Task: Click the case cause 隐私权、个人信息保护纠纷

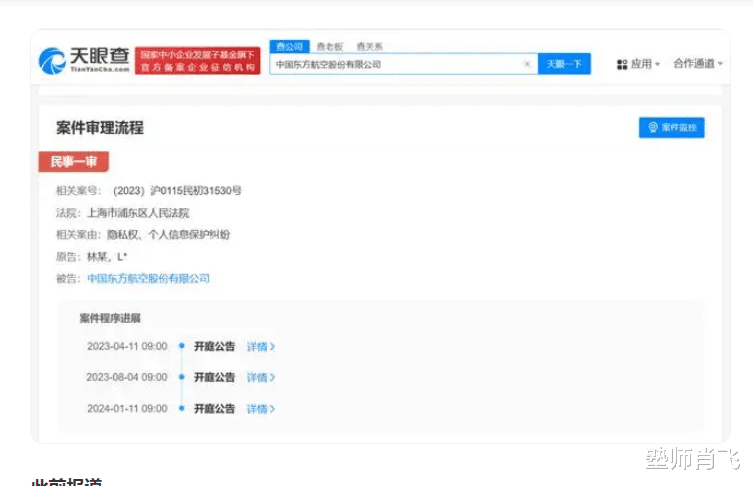Action: pos(168,235)
